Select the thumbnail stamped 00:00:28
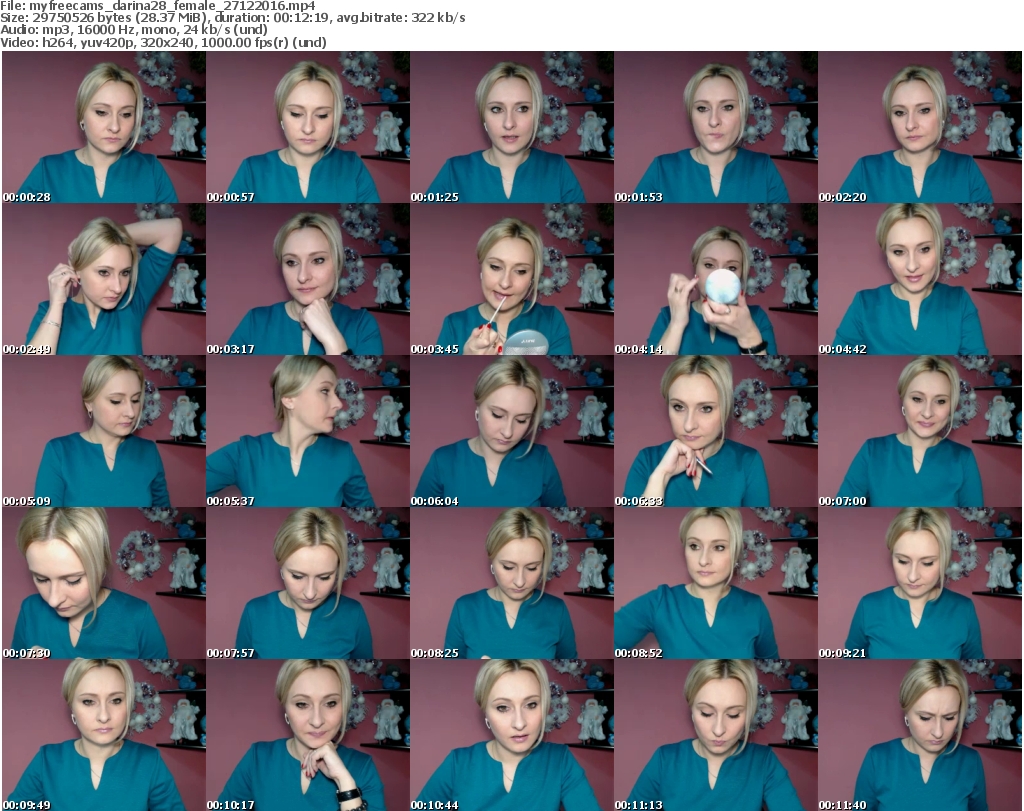 pyautogui.click(x=104, y=127)
